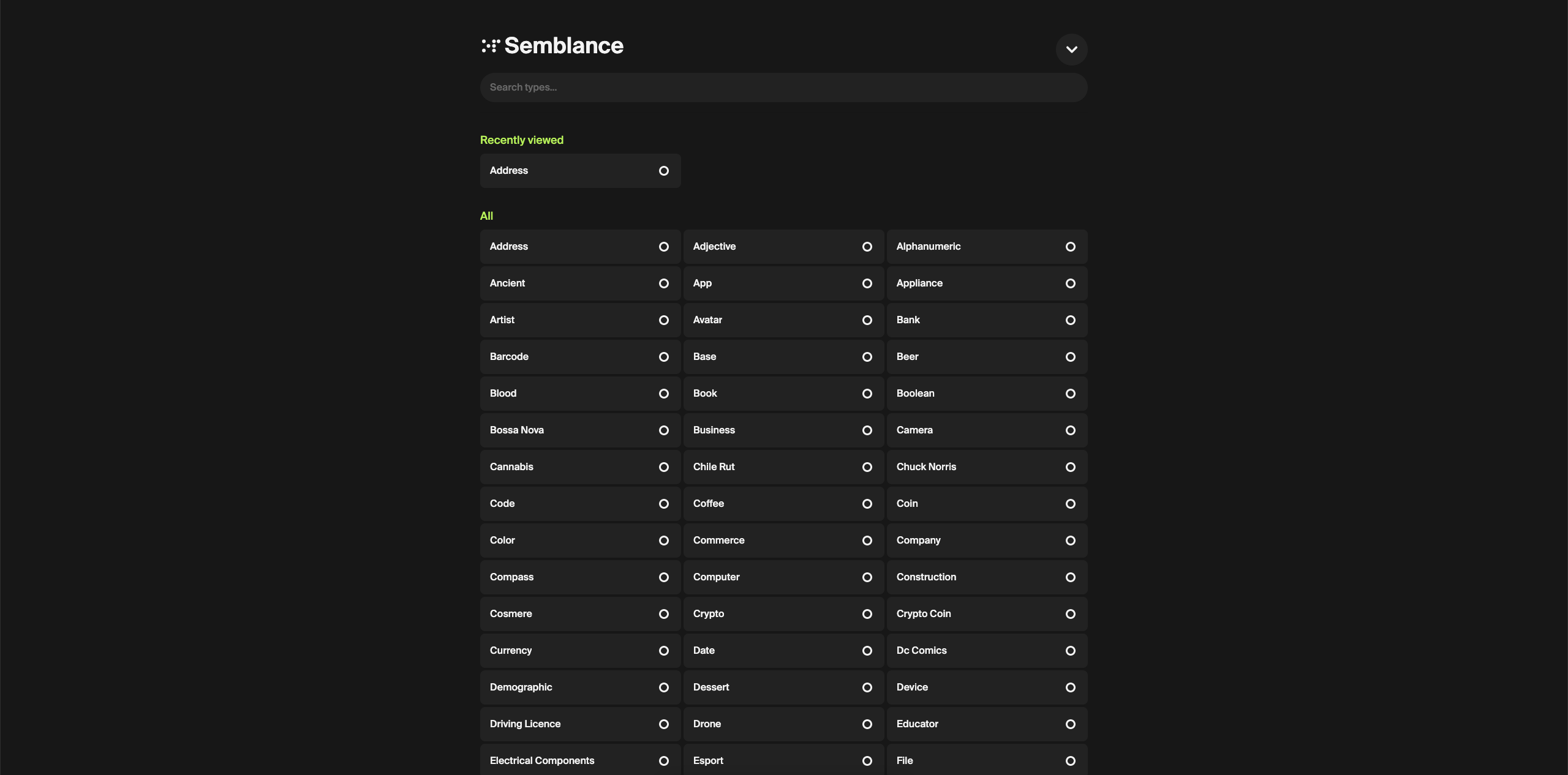Click the circle icon next to Coffee

click(x=867, y=504)
